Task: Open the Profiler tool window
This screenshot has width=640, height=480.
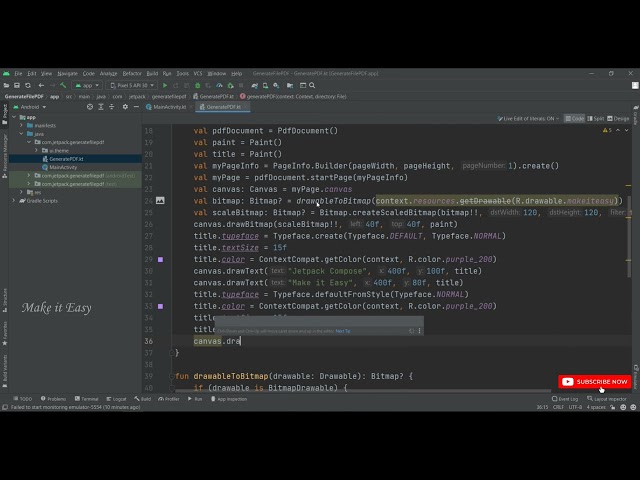Action: pyautogui.click(x=169, y=399)
